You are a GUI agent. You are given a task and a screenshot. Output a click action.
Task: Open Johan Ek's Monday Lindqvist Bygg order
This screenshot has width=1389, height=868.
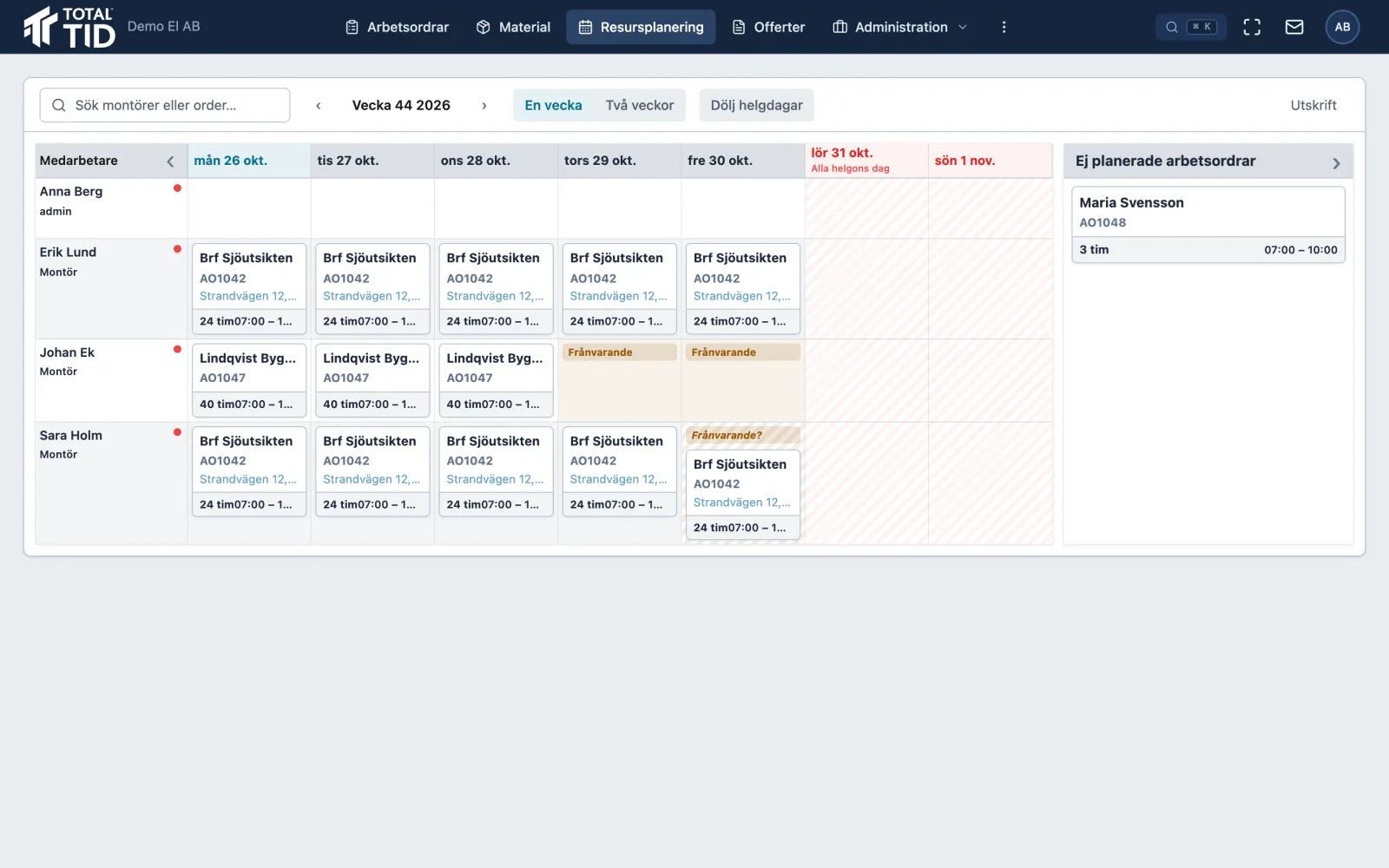coord(249,381)
